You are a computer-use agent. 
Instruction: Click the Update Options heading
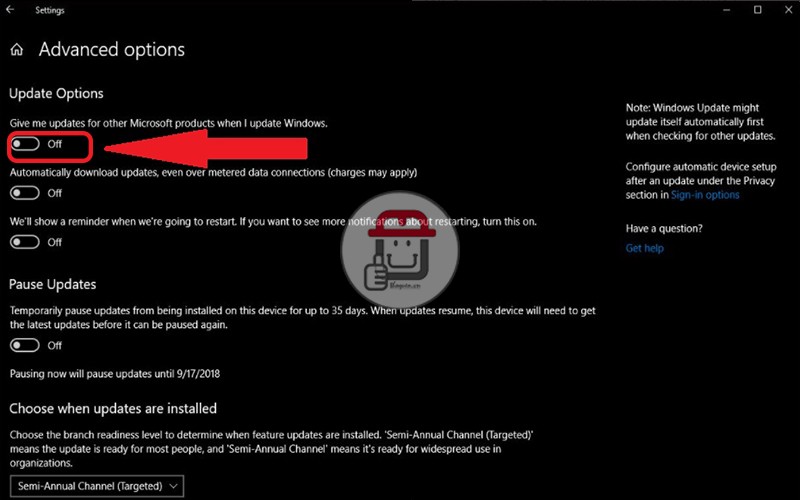(56, 93)
